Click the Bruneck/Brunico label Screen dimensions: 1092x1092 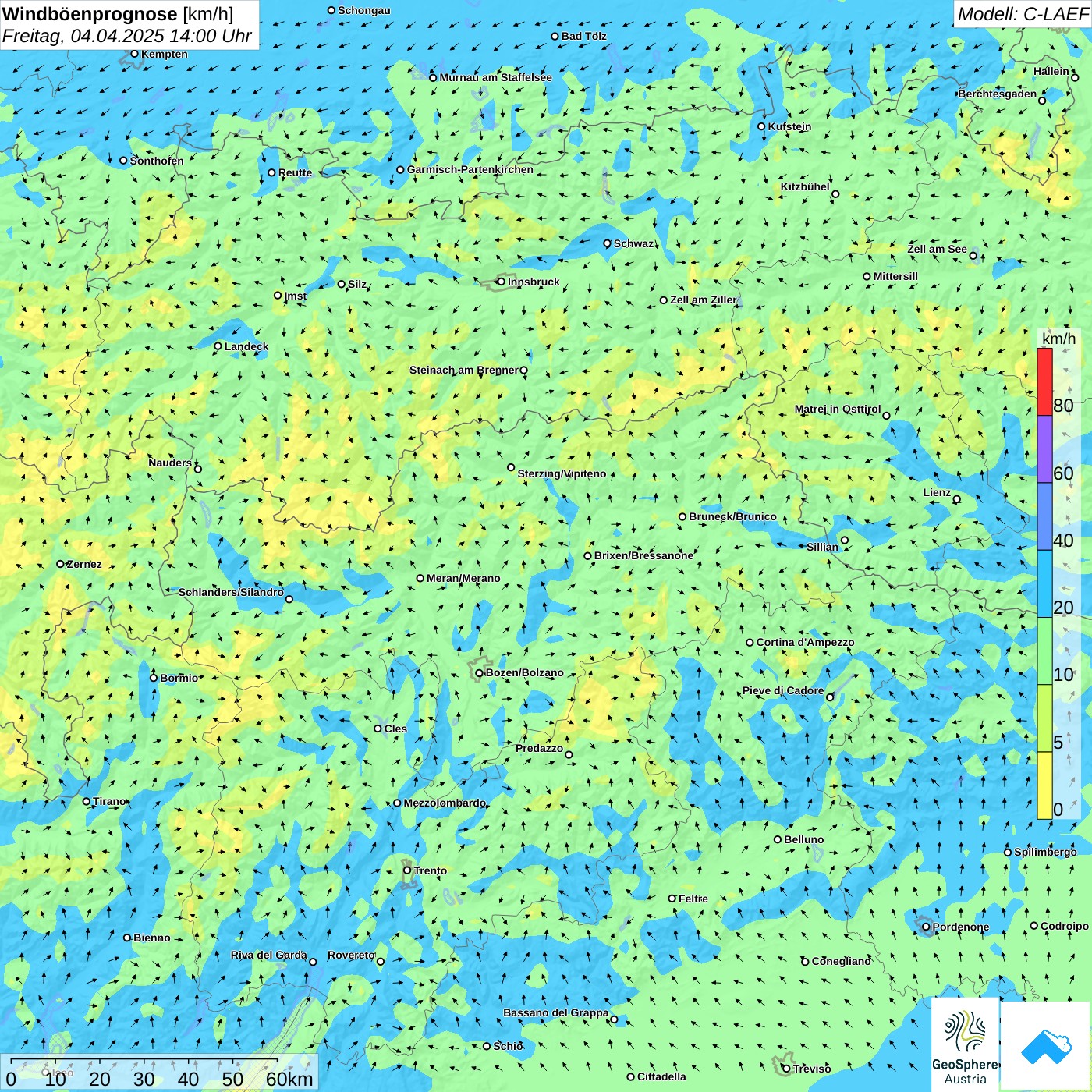pos(732,516)
